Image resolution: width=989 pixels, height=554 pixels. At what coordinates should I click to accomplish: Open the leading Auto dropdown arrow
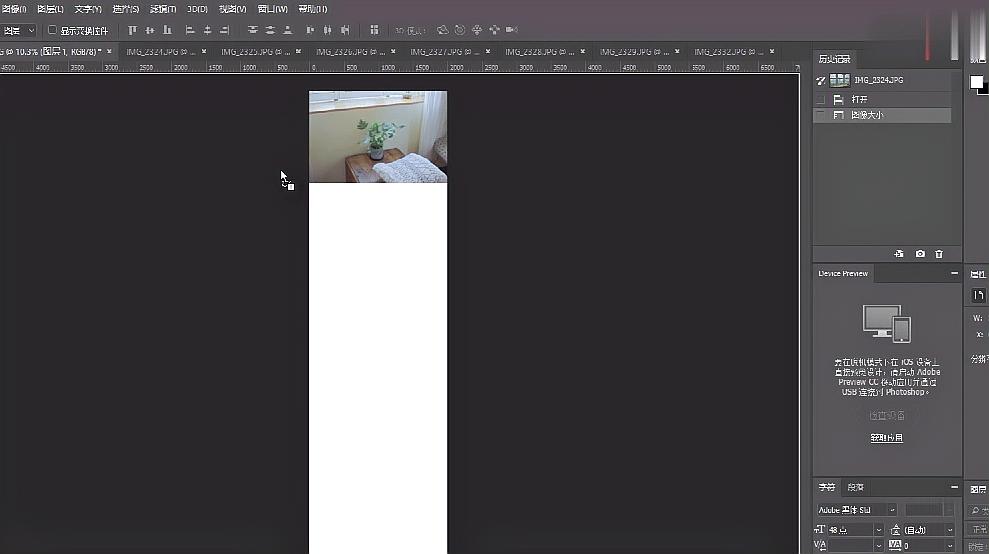coord(950,530)
